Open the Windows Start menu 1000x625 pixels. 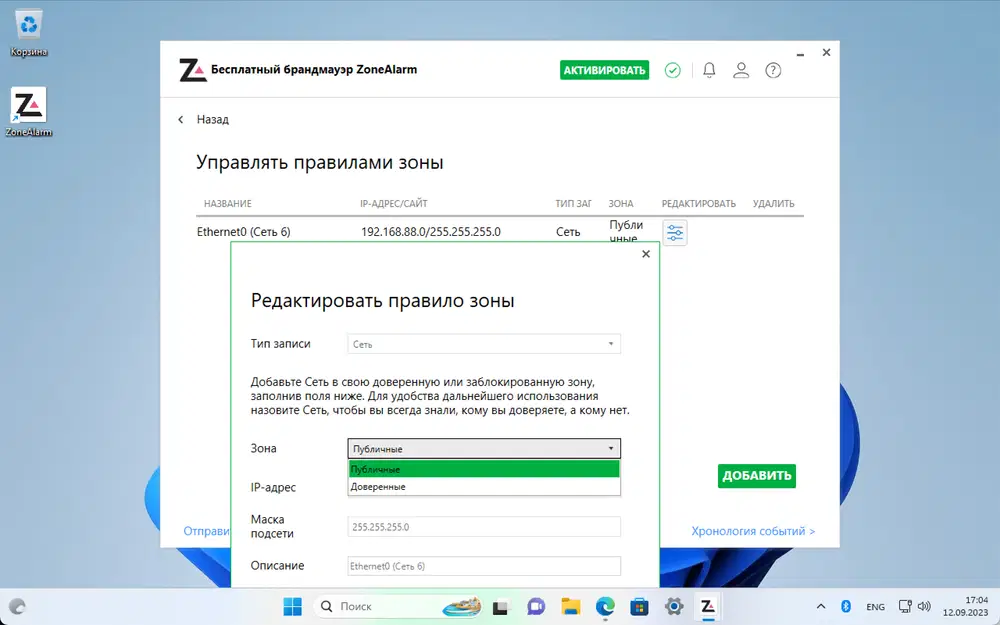click(293, 607)
